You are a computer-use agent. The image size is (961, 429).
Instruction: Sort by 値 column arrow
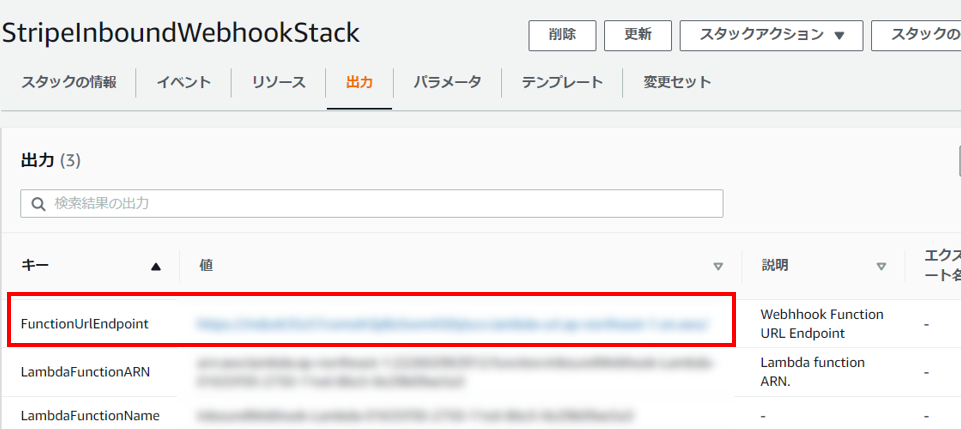pyautogui.click(x=718, y=267)
